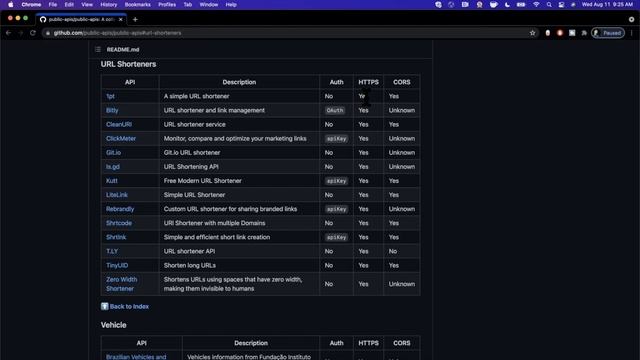Click the apiKey badge in Kutt row
Image resolution: width=640 pixels, height=360 pixels.
tap(336, 181)
